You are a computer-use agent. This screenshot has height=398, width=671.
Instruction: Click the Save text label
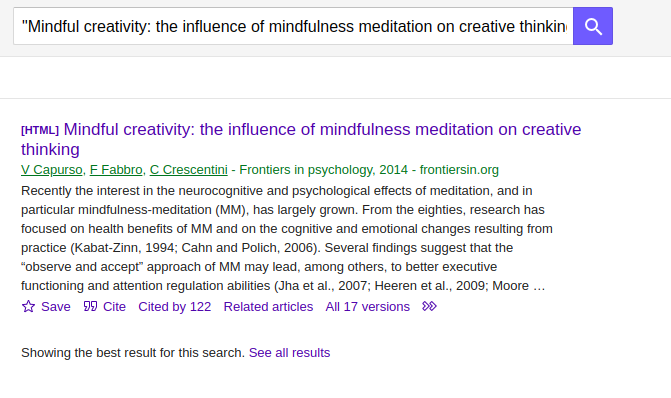56,307
